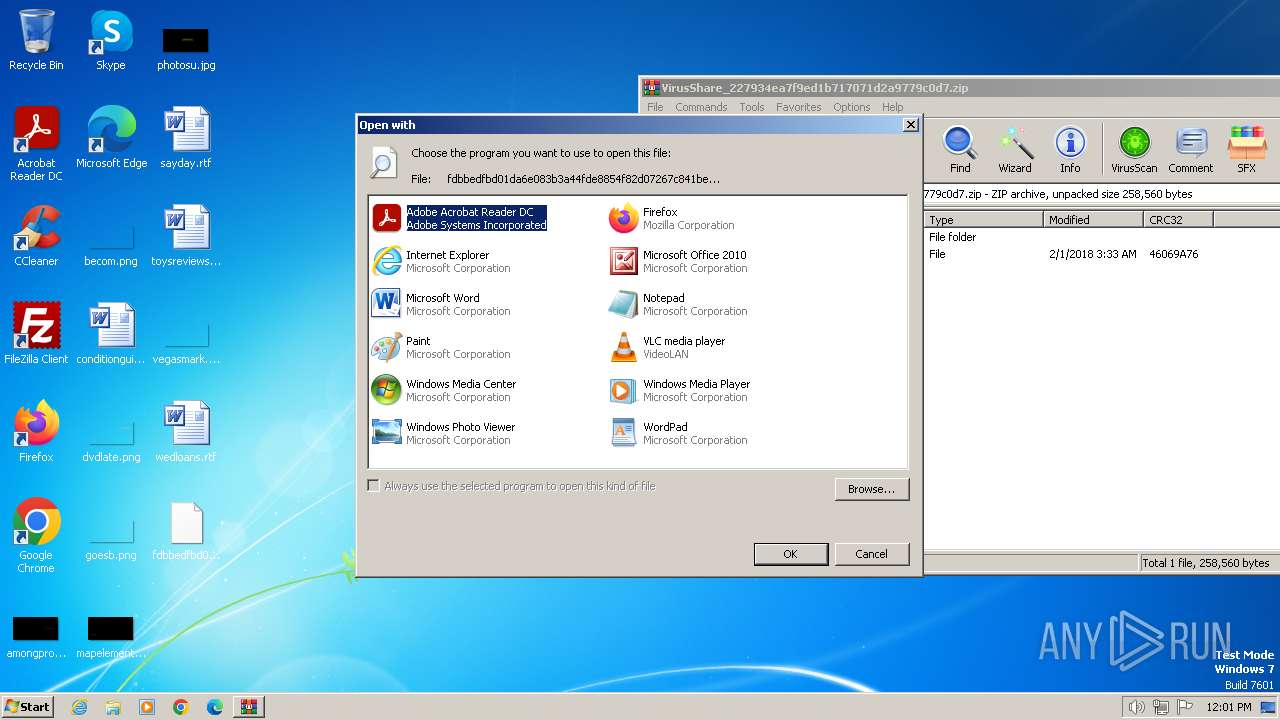Select the CCleaner desktop icon

pyautogui.click(x=36, y=236)
